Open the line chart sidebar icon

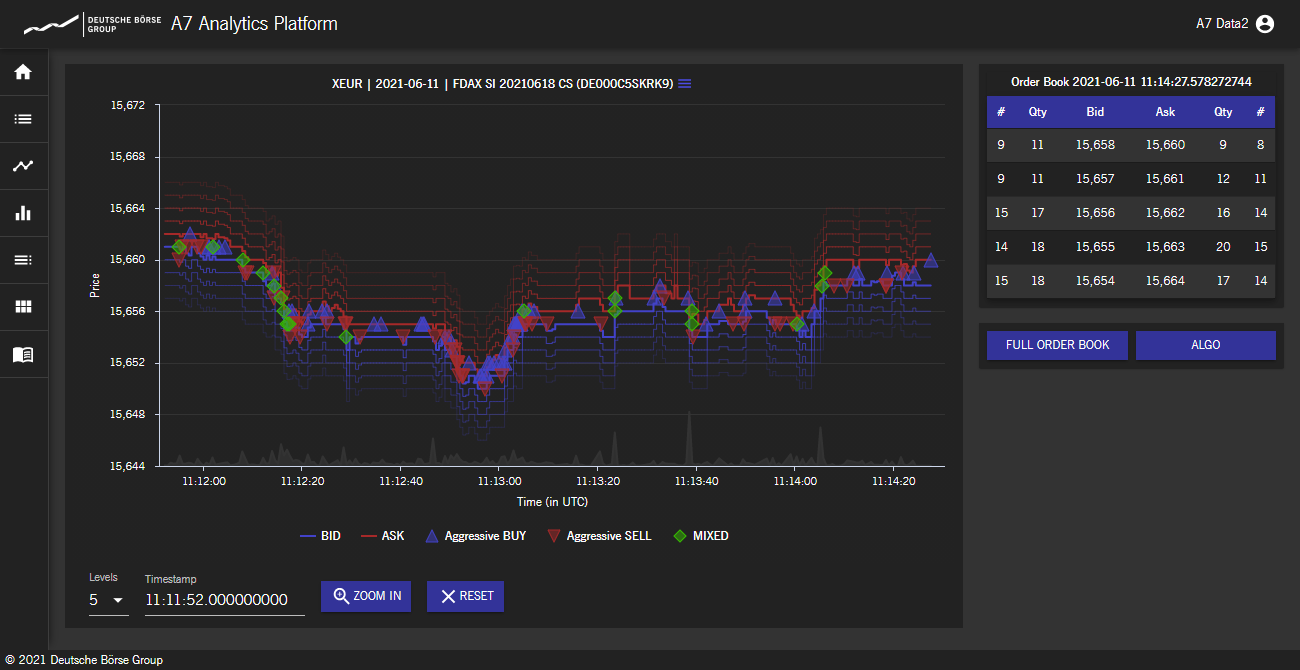click(x=23, y=166)
